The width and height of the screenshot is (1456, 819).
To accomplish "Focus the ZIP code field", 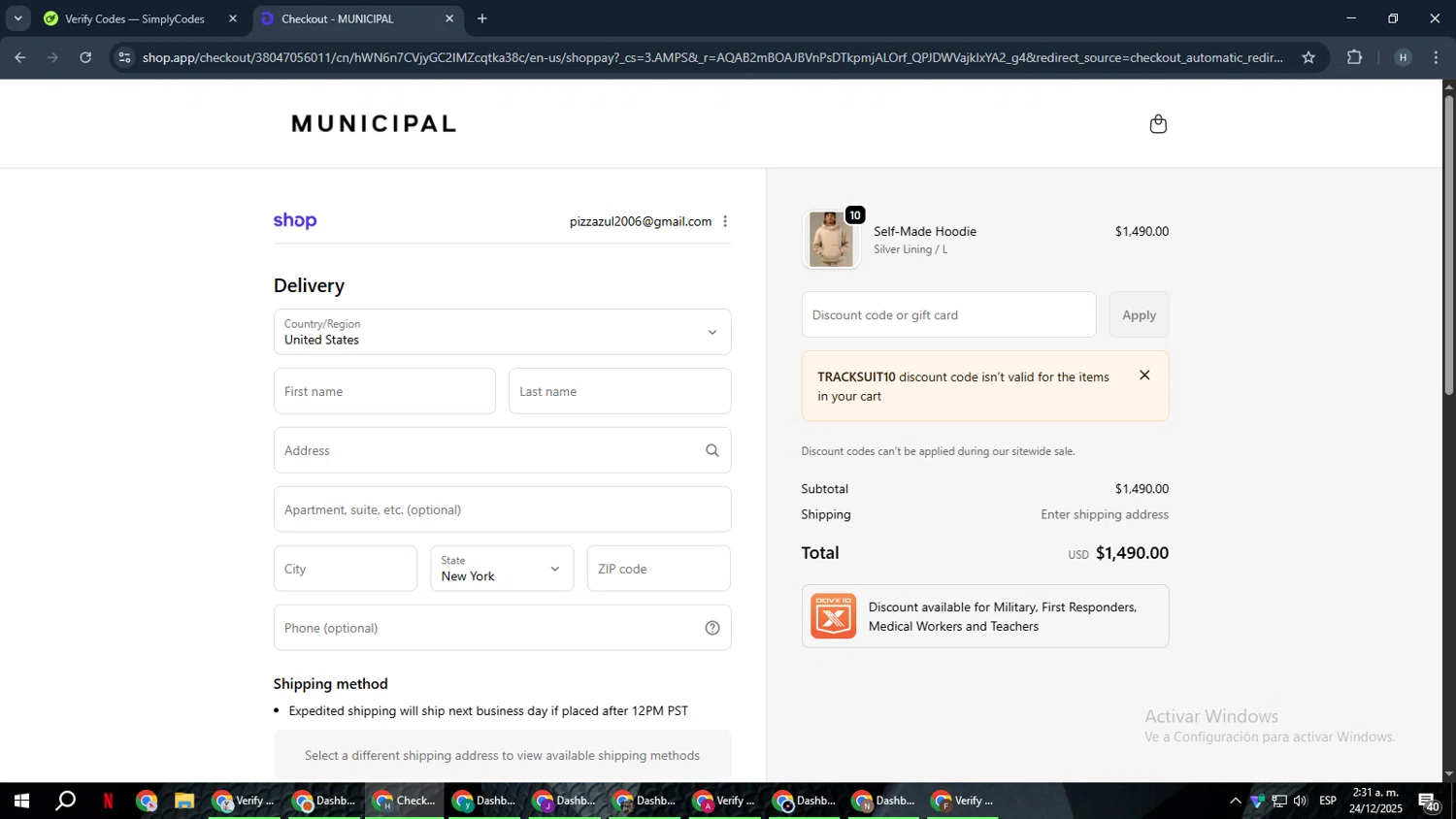I will [658, 569].
